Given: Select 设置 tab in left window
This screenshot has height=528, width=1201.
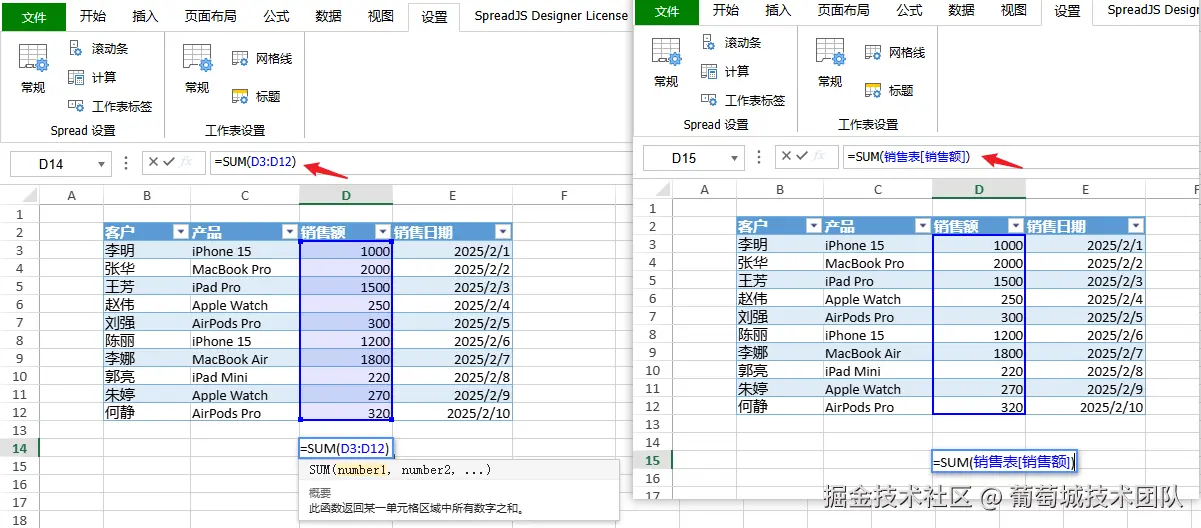Looking at the screenshot, I should (434, 17).
